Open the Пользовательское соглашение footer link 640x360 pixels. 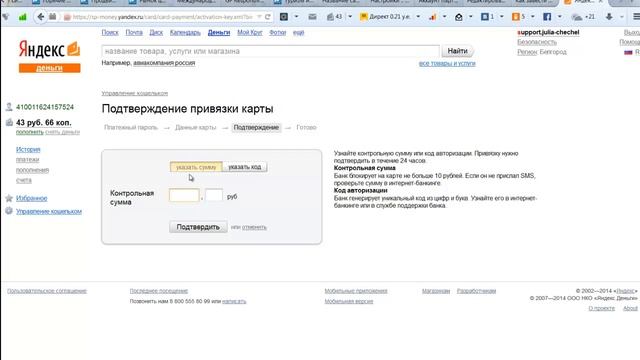click(47, 291)
